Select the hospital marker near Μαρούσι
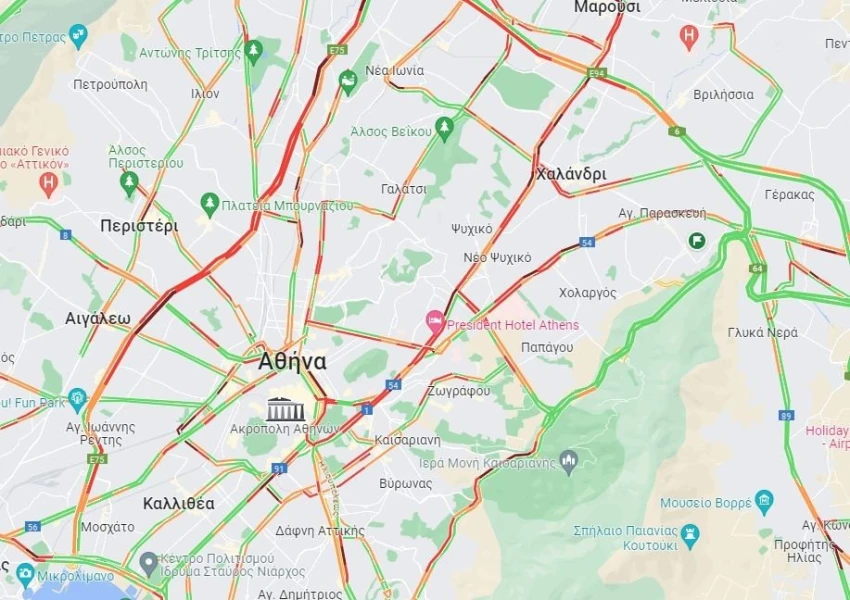 click(x=688, y=37)
